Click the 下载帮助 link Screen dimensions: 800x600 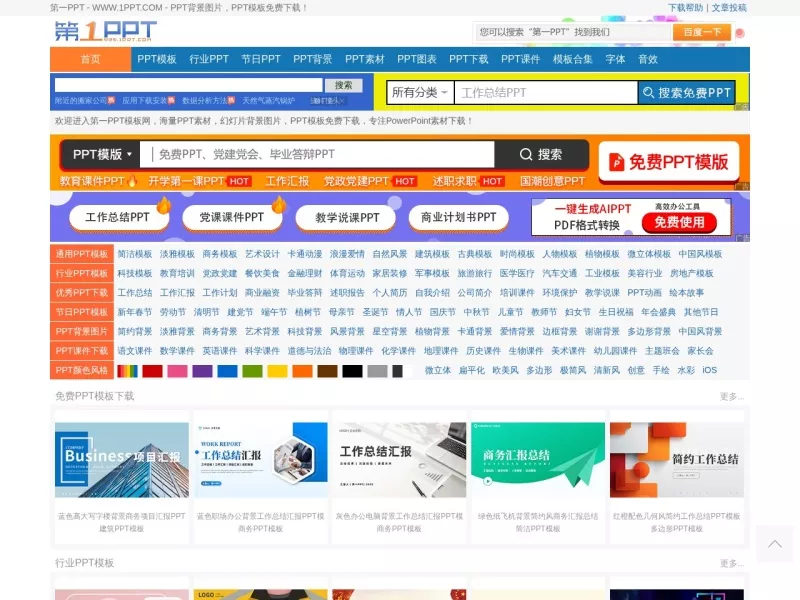pyautogui.click(x=685, y=8)
